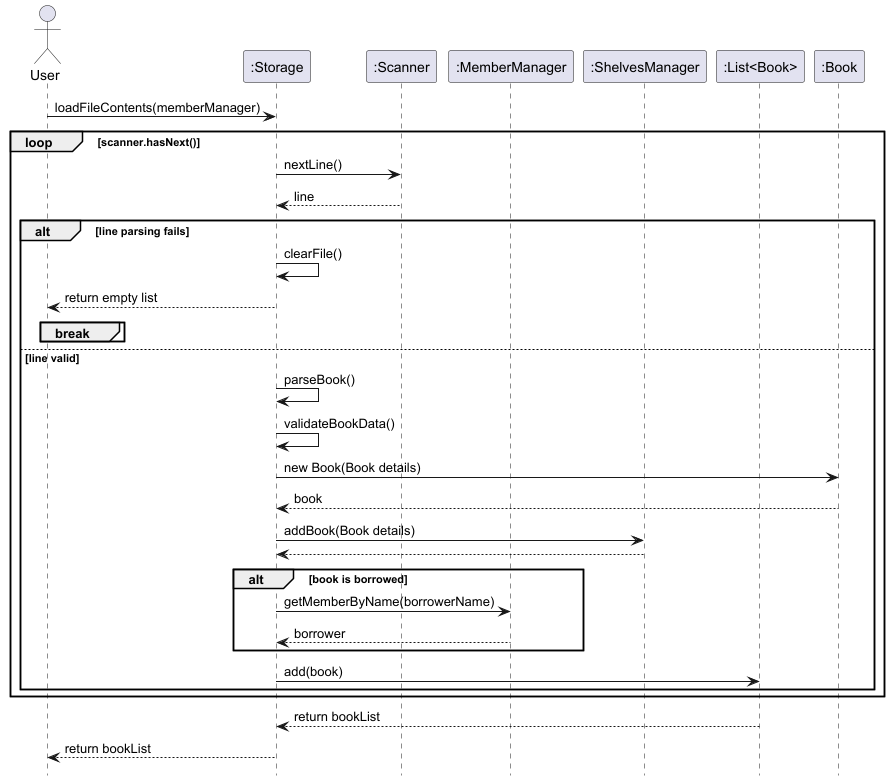This screenshot has height=781, width=889.
Task: Click the clearFile() self-call label
Action: click(x=313, y=254)
